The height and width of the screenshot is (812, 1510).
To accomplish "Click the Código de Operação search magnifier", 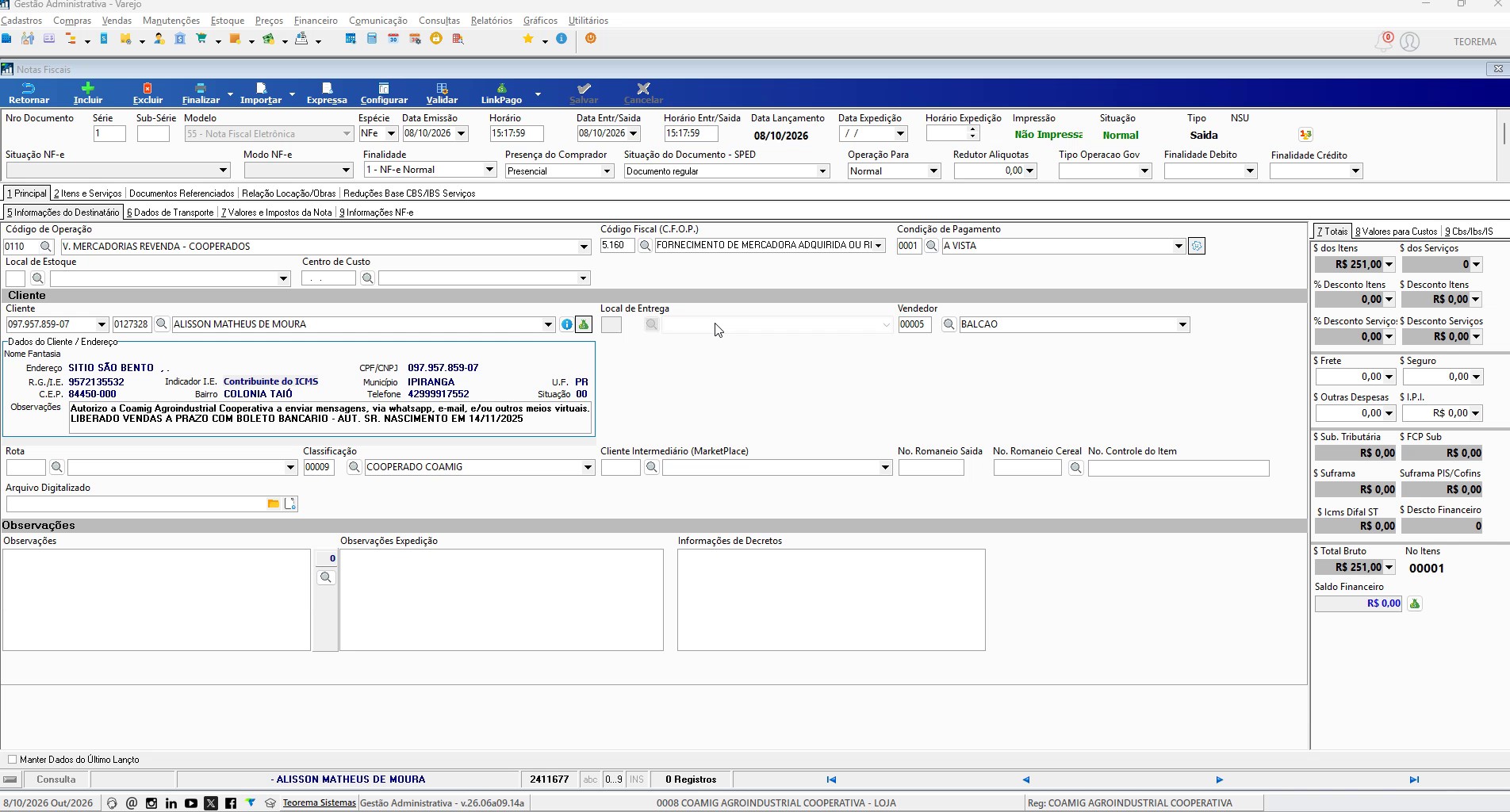I will [x=46, y=247].
